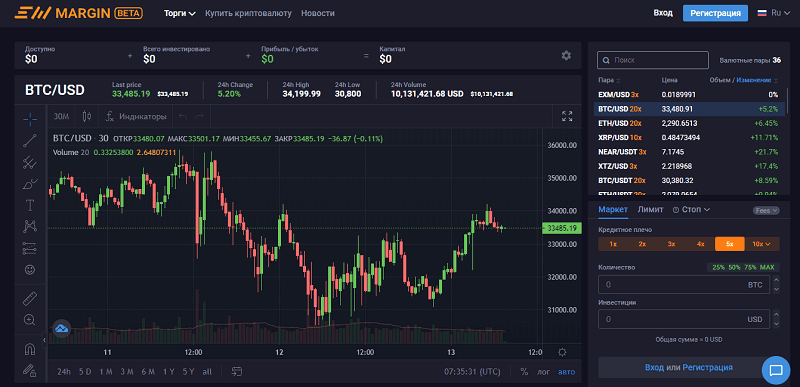The image size is (800, 387).
Task: Expand the Fees dropdown
Action: [766, 210]
